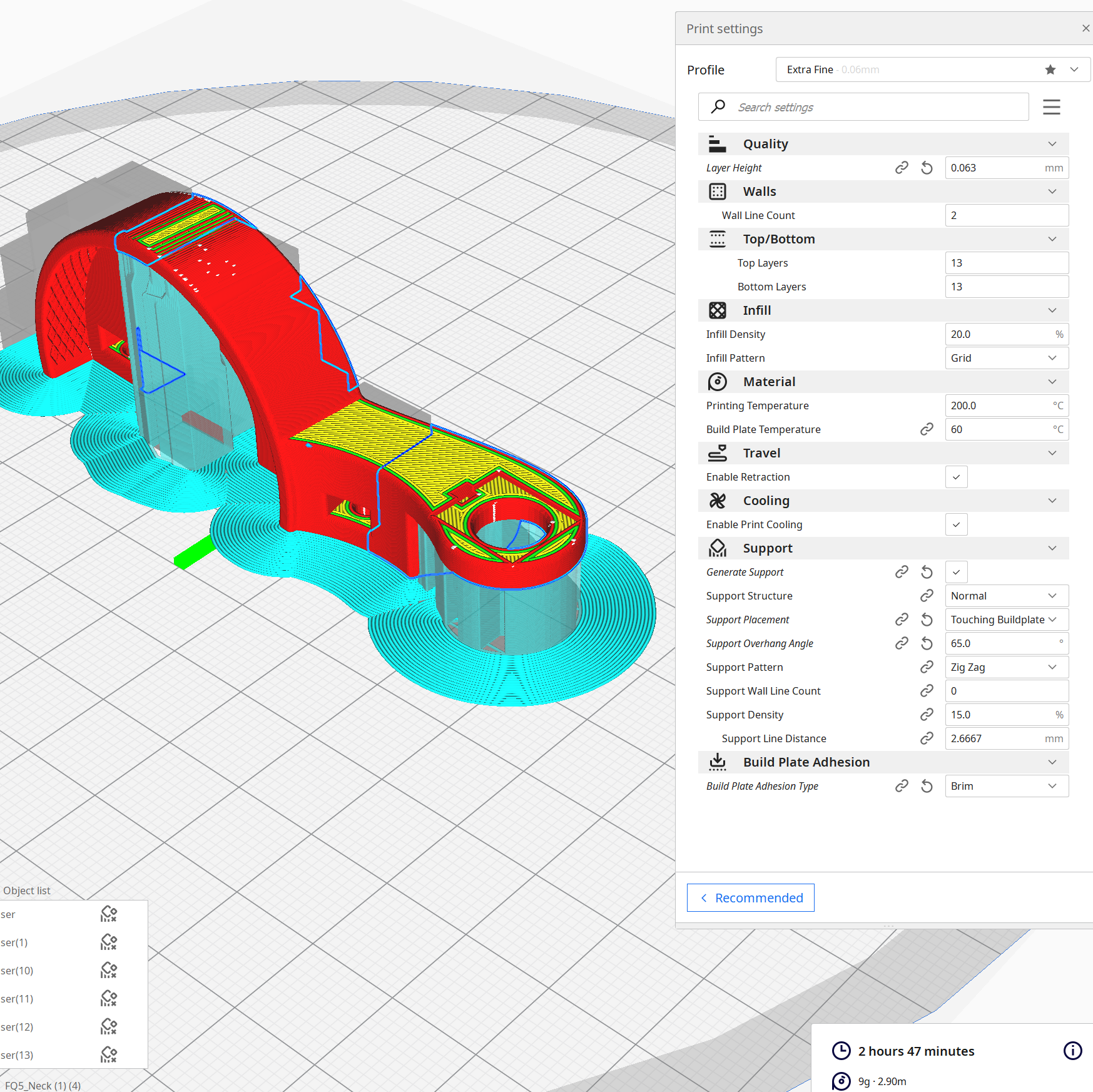
Task: Close the Print settings panel
Action: click(1085, 28)
